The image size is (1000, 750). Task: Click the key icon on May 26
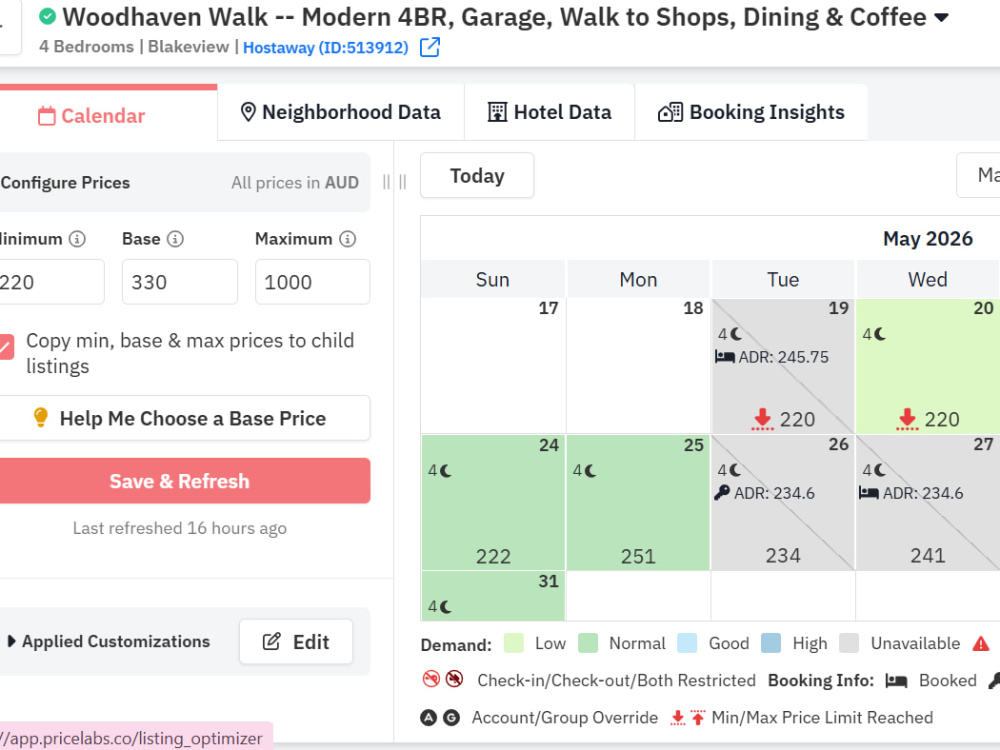coord(722,493)
